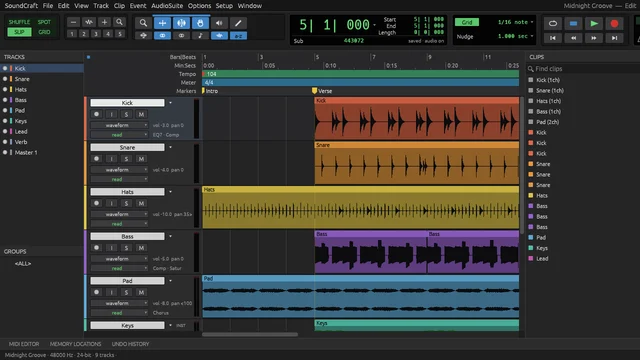Activate the Selector tool
Viewport: 640px width, 360px height.
tap(181, 23)
